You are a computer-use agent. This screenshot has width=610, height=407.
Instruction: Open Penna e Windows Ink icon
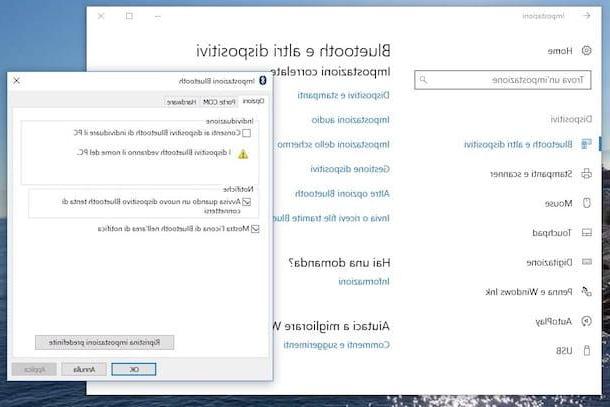pyautogui.click(x=586, y=291)
